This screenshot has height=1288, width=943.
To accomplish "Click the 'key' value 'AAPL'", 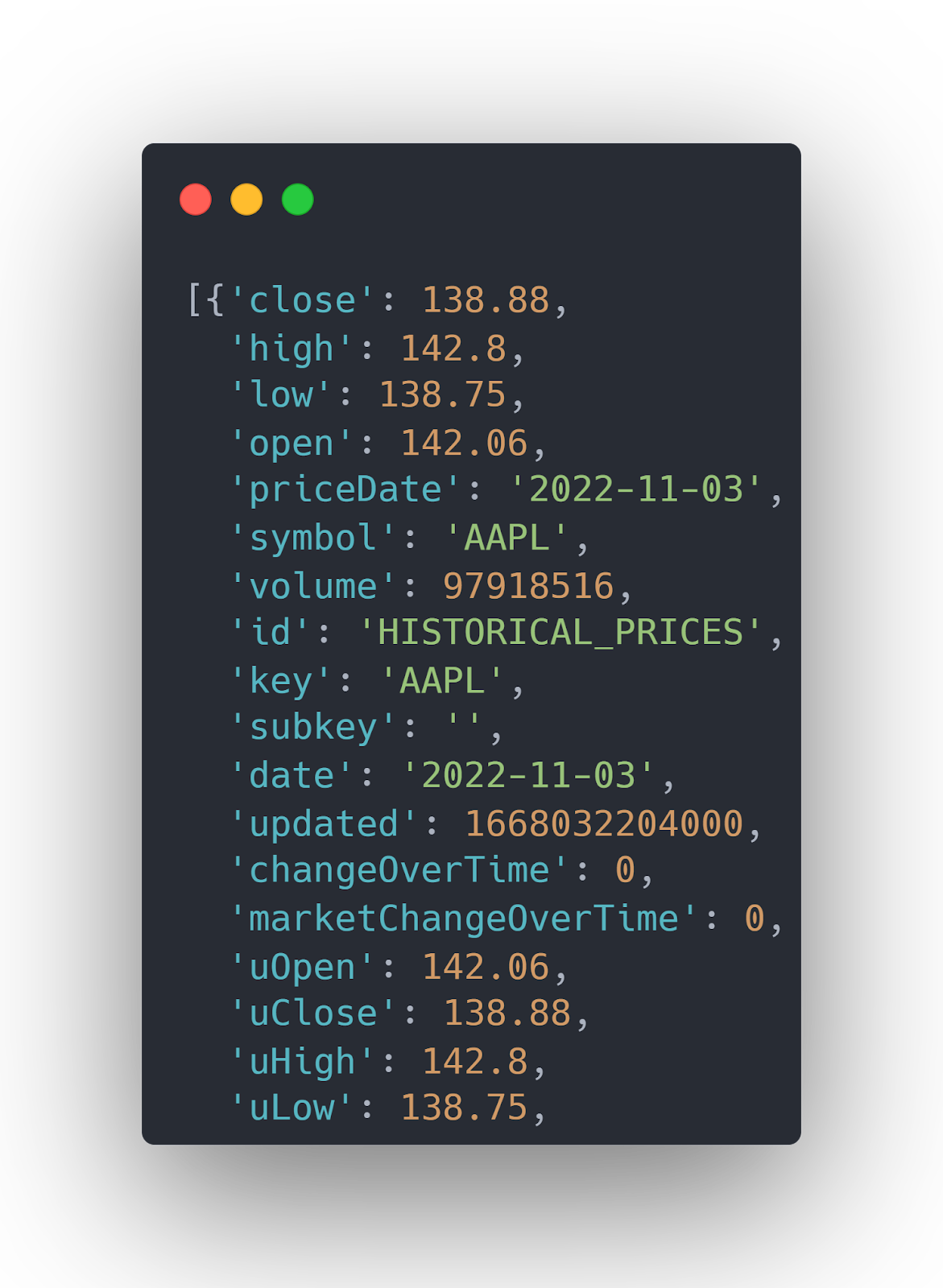I will 442,681.
